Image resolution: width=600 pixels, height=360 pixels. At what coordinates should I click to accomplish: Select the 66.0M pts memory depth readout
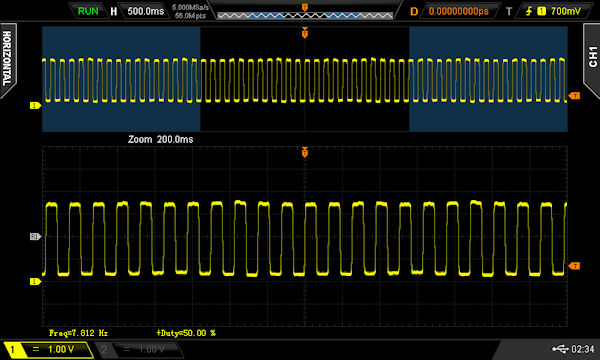click(190, 16)
